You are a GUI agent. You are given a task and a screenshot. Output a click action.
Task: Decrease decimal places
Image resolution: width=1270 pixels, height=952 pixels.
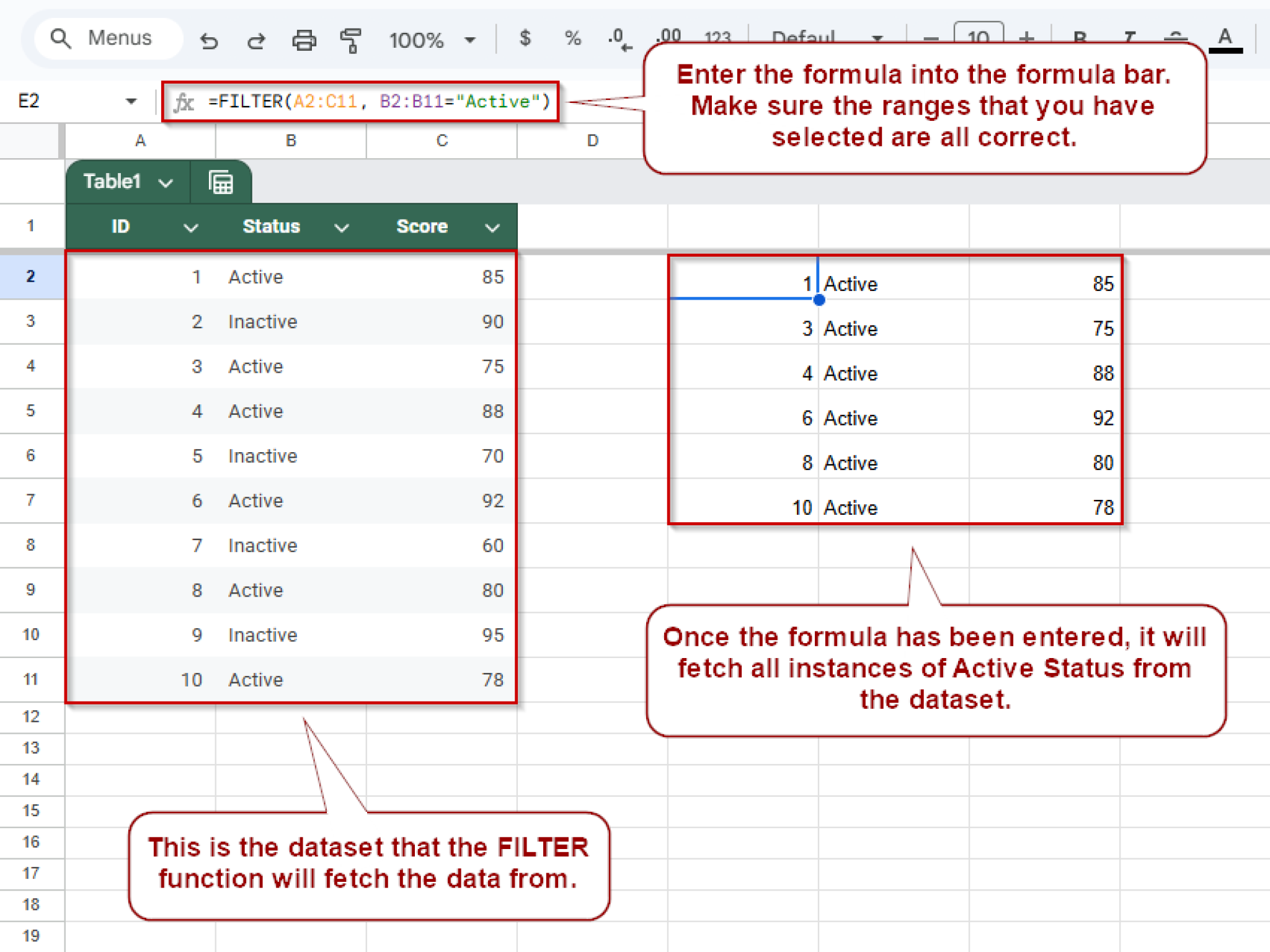pyautogui.click(x=617, y=39)
